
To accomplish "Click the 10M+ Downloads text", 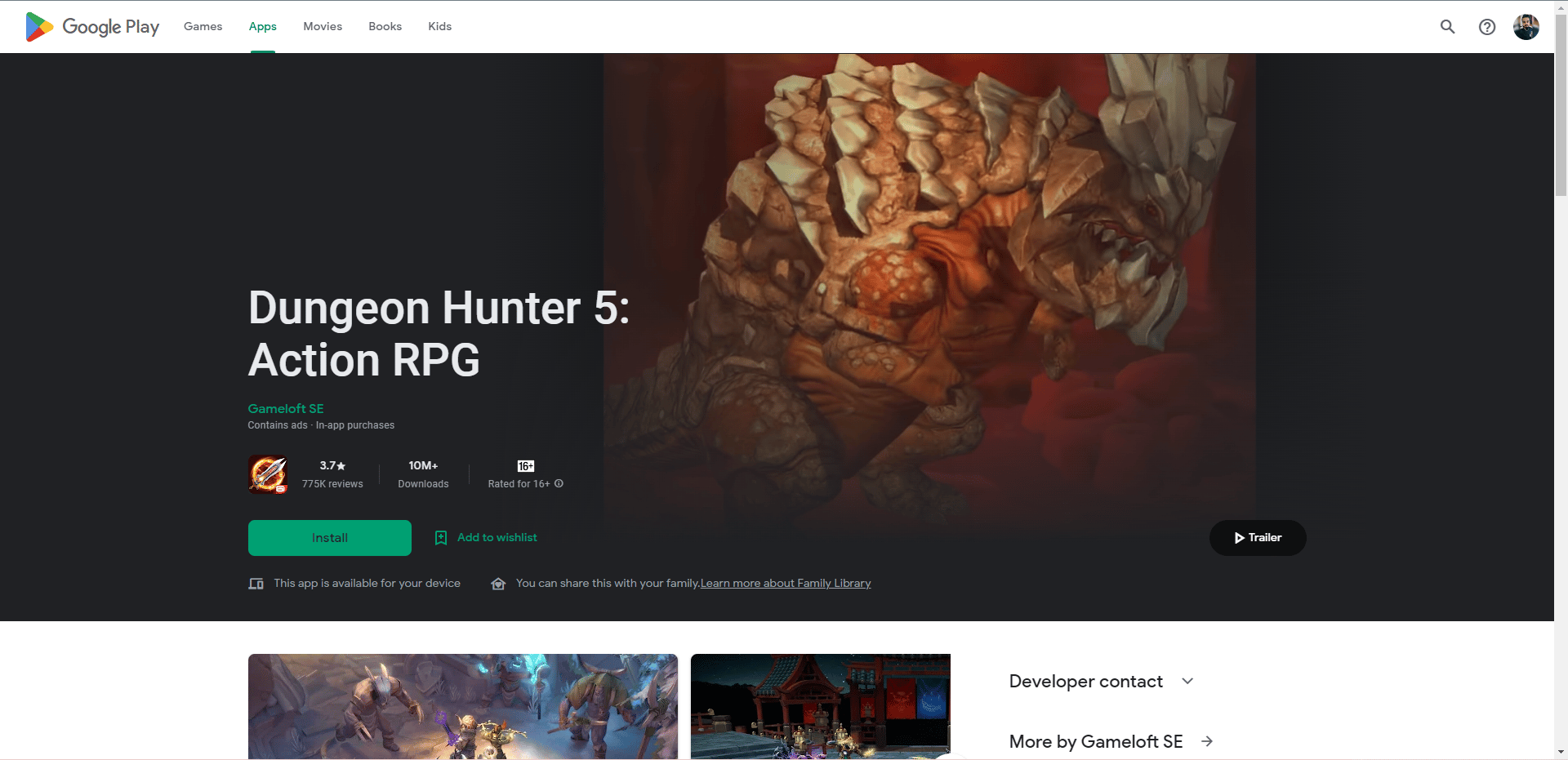I will (423, 474).
